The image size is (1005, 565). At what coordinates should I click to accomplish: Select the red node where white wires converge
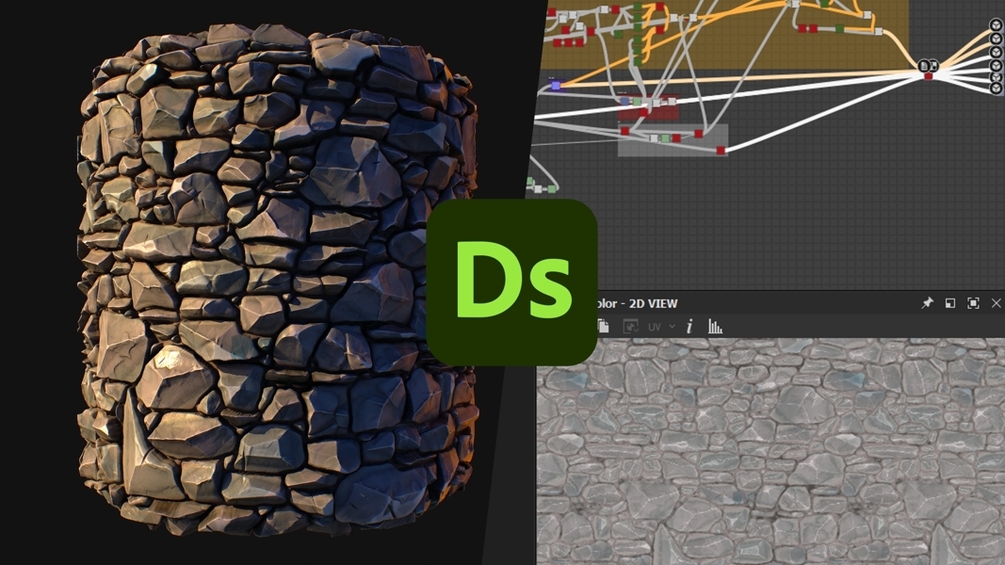coord(927,76)
